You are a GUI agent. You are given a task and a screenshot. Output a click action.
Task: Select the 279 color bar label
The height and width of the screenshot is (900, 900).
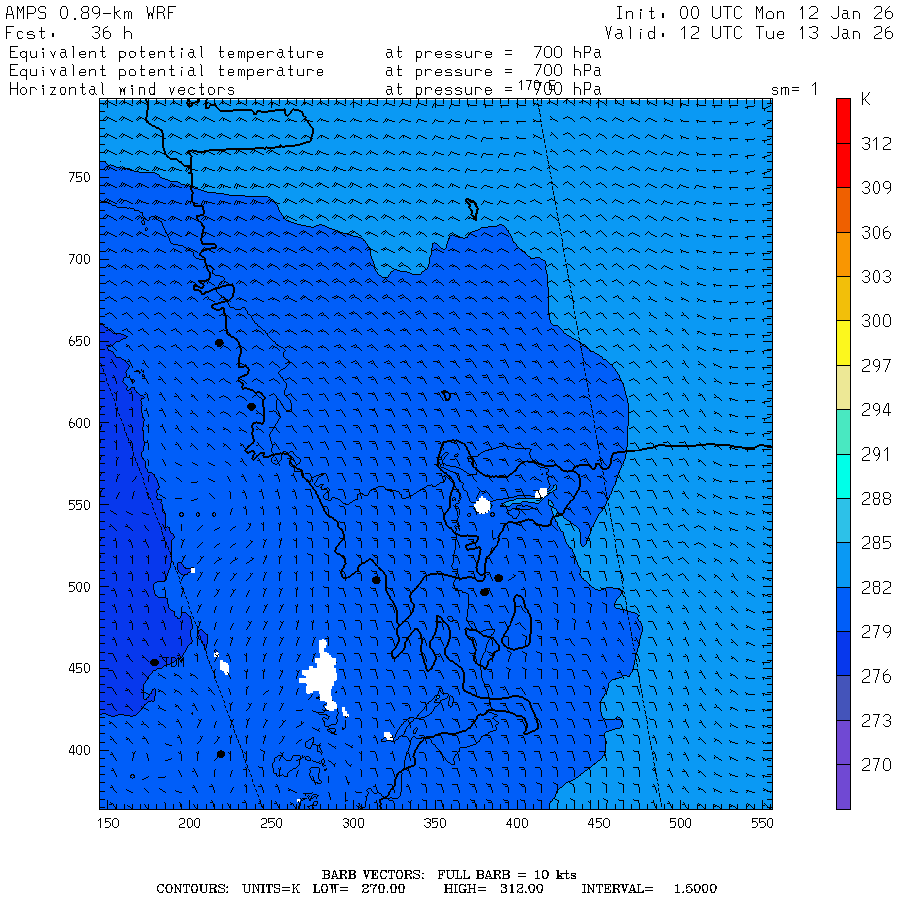(876, 632)
